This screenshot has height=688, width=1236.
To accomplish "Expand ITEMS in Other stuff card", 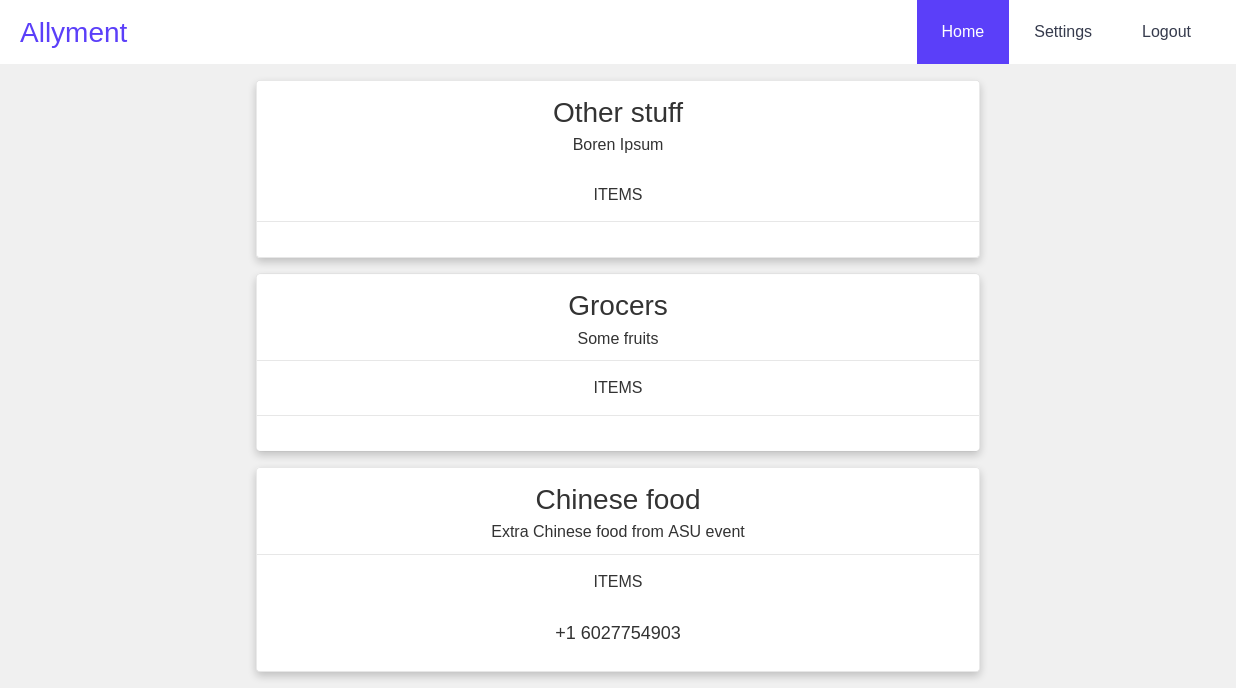I will tap(618, 195).
